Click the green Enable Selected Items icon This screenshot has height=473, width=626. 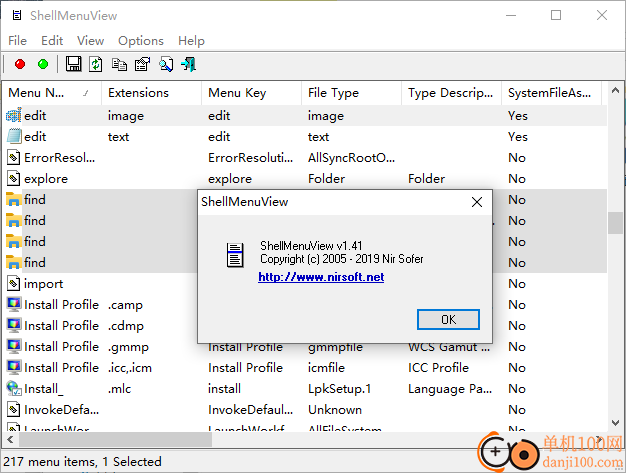pyautogui.click(x=43, y=64)
